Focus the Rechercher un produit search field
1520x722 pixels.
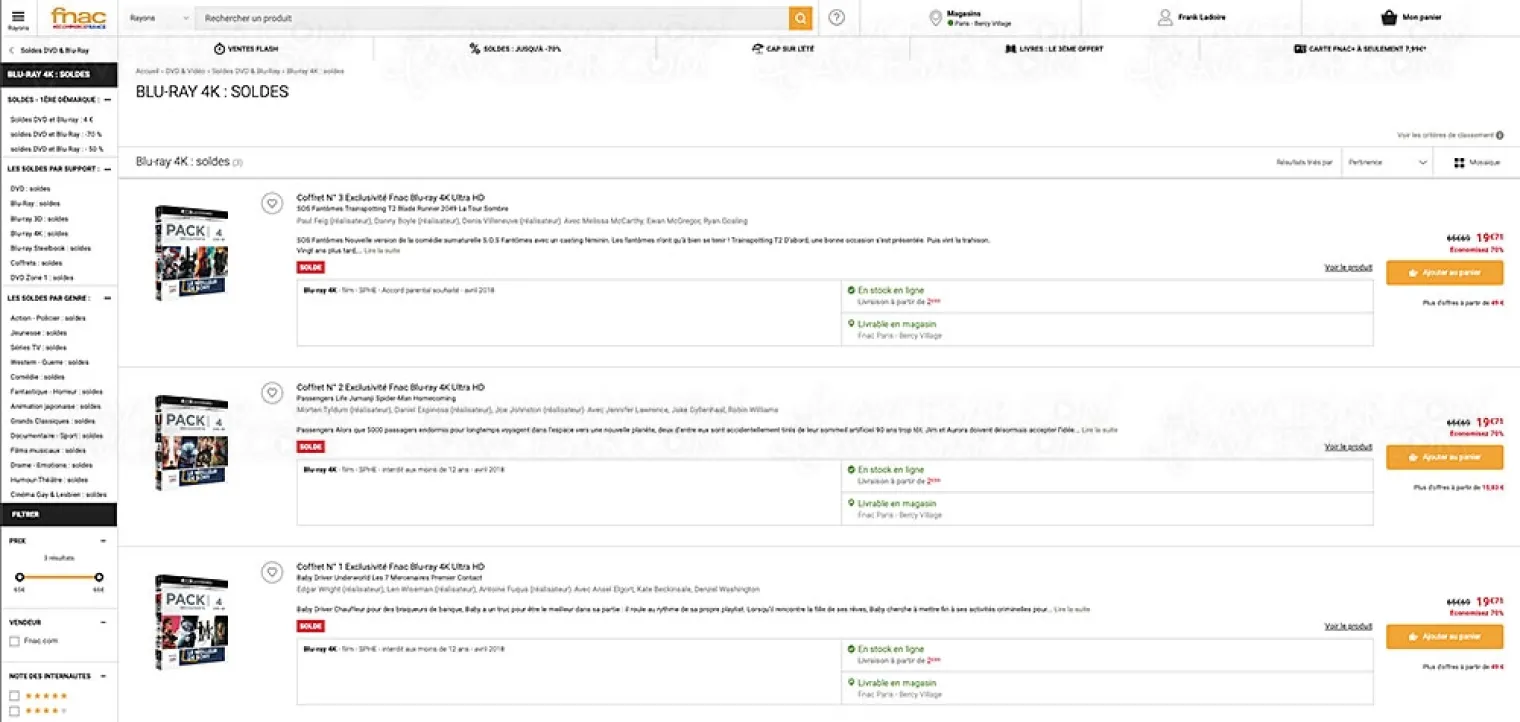491,18
